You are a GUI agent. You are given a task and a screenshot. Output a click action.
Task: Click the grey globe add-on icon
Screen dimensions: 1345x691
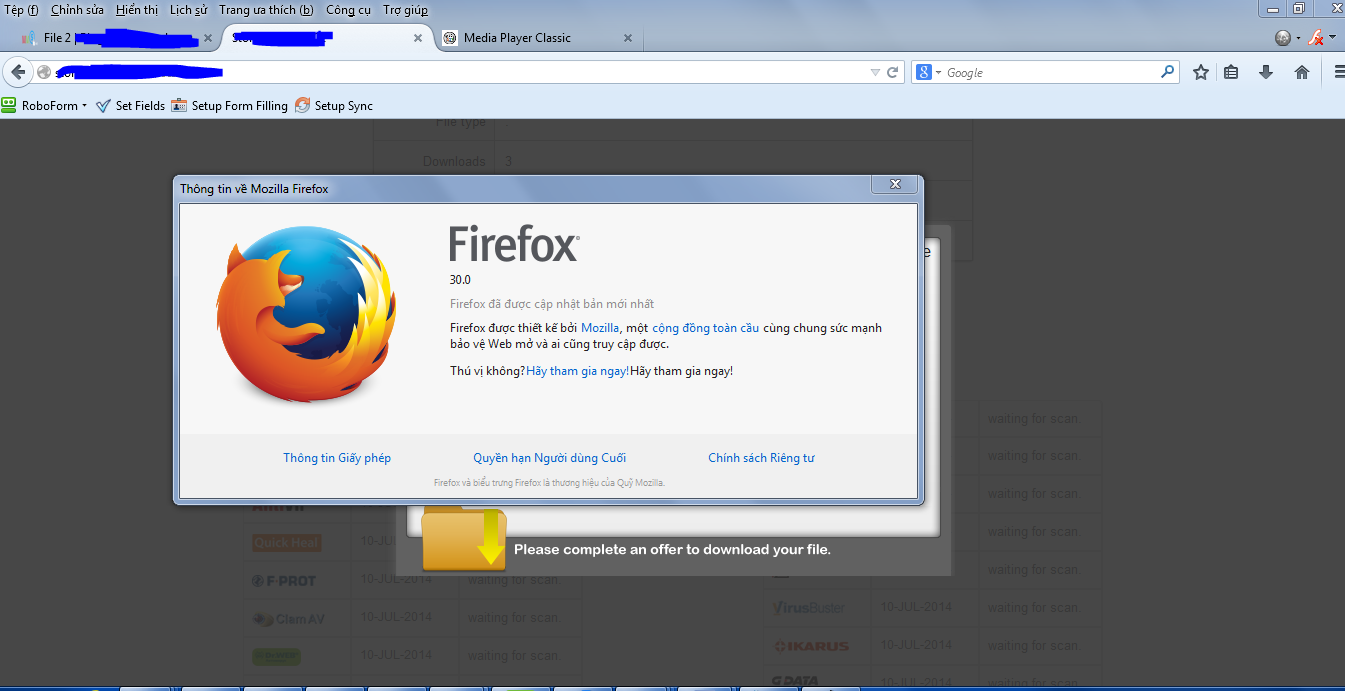1283,38
